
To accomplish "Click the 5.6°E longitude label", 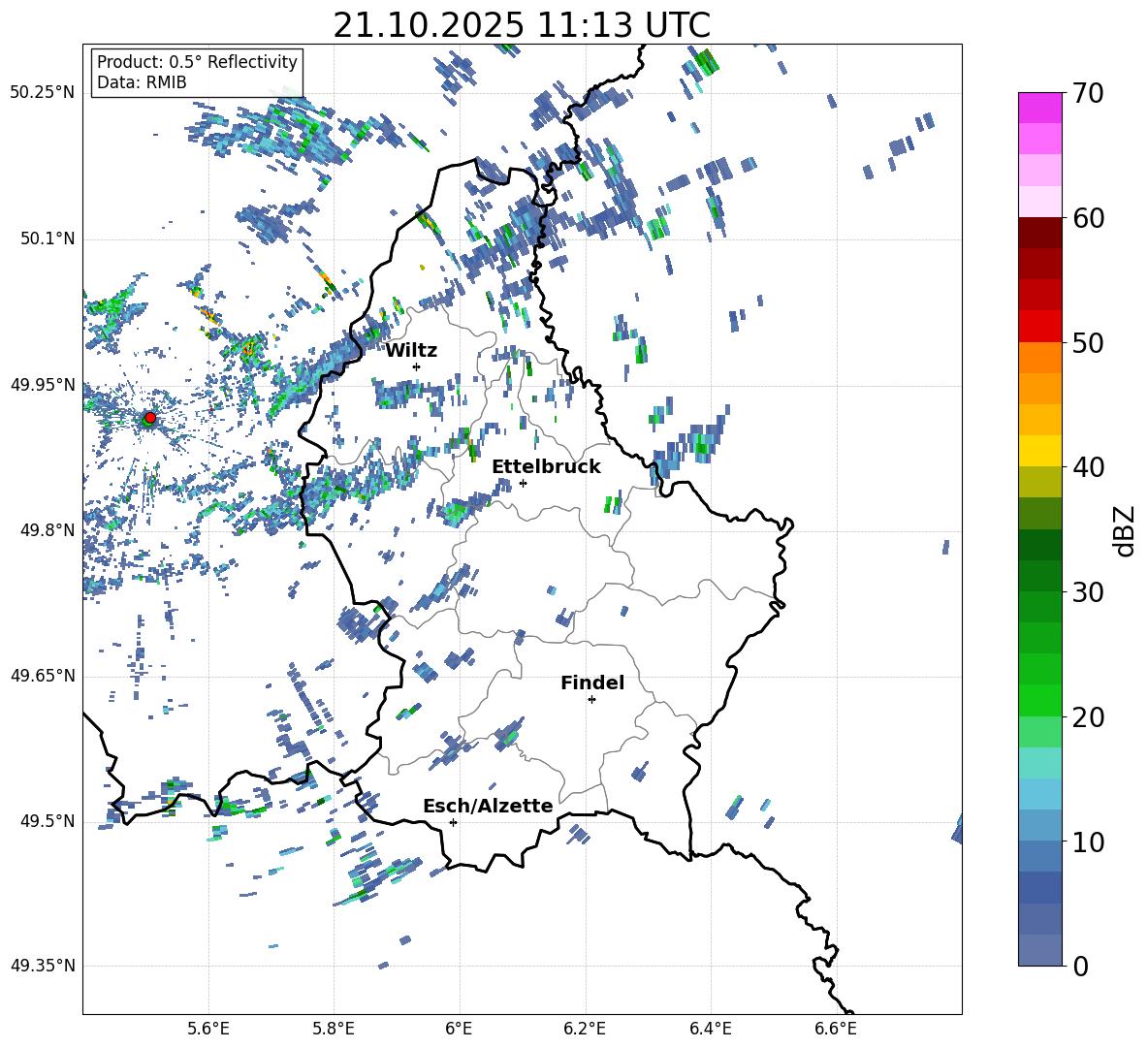I will coord(208,1029).
